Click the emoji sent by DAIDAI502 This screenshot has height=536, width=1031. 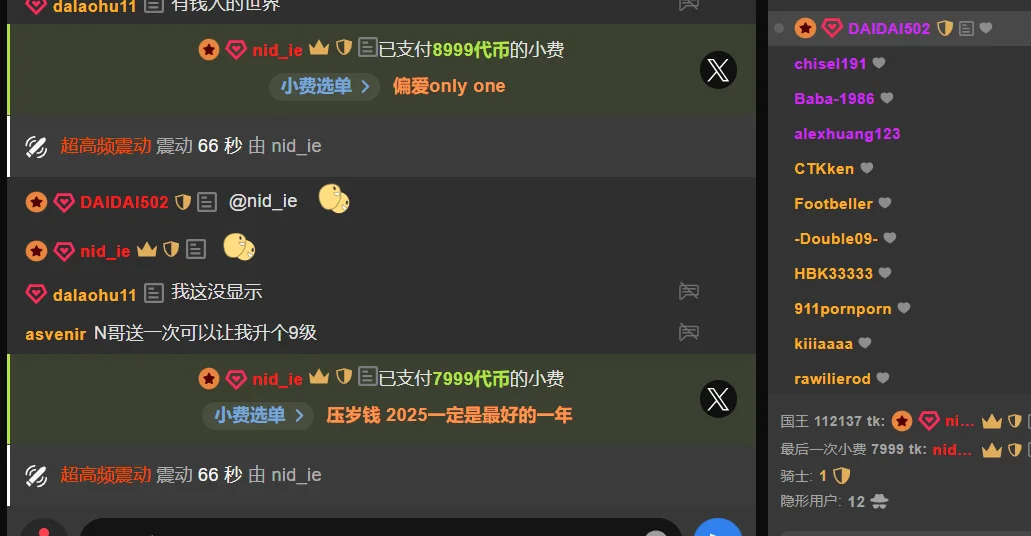[x=334, y=199]
